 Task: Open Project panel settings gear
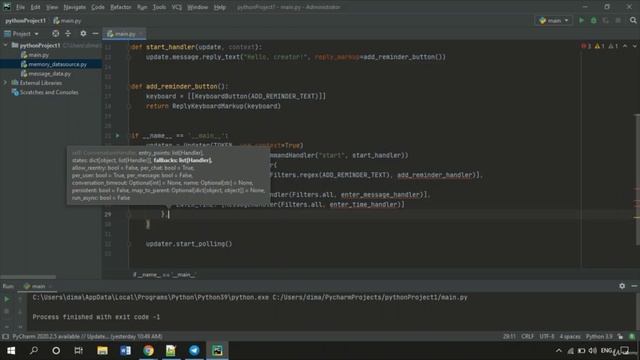coord(83,34)
